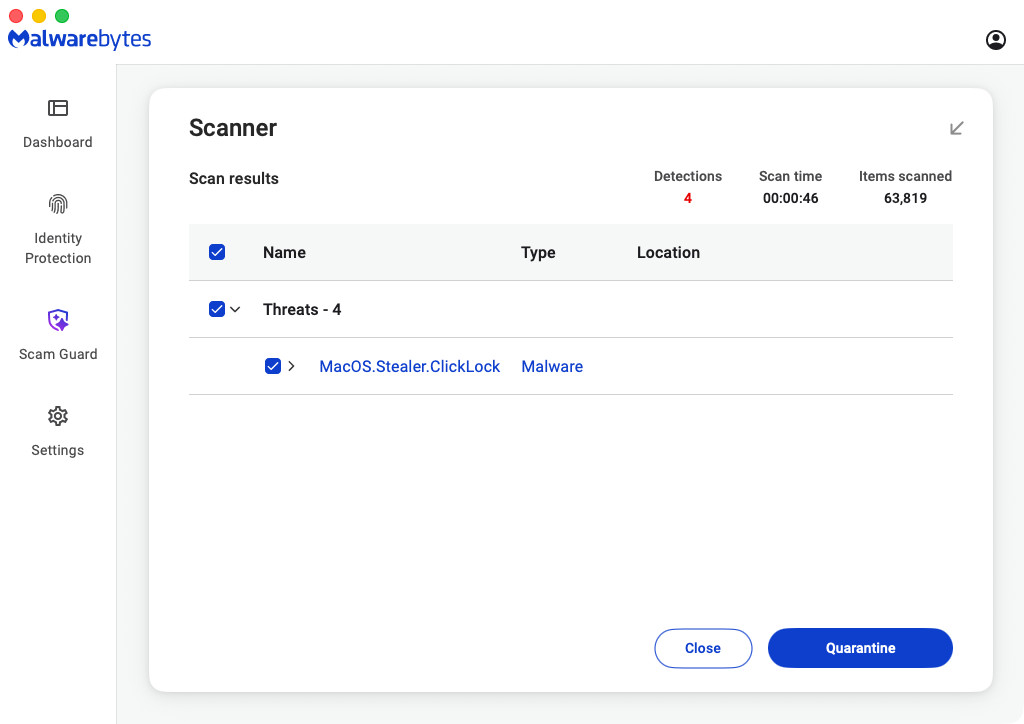The width and height of the screenshot is (1024, 724).
Task: Select the Scam Guard label
Action: [57, 354]
